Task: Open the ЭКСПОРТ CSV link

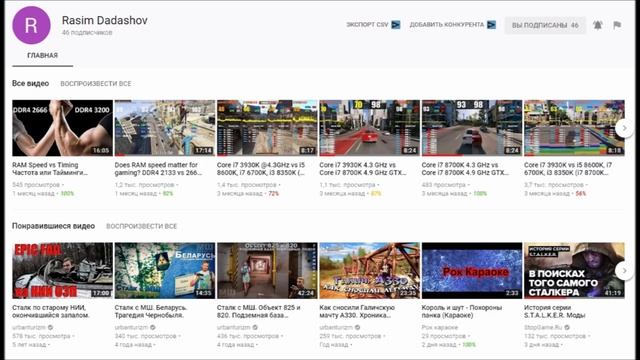Action: (367, 25)
